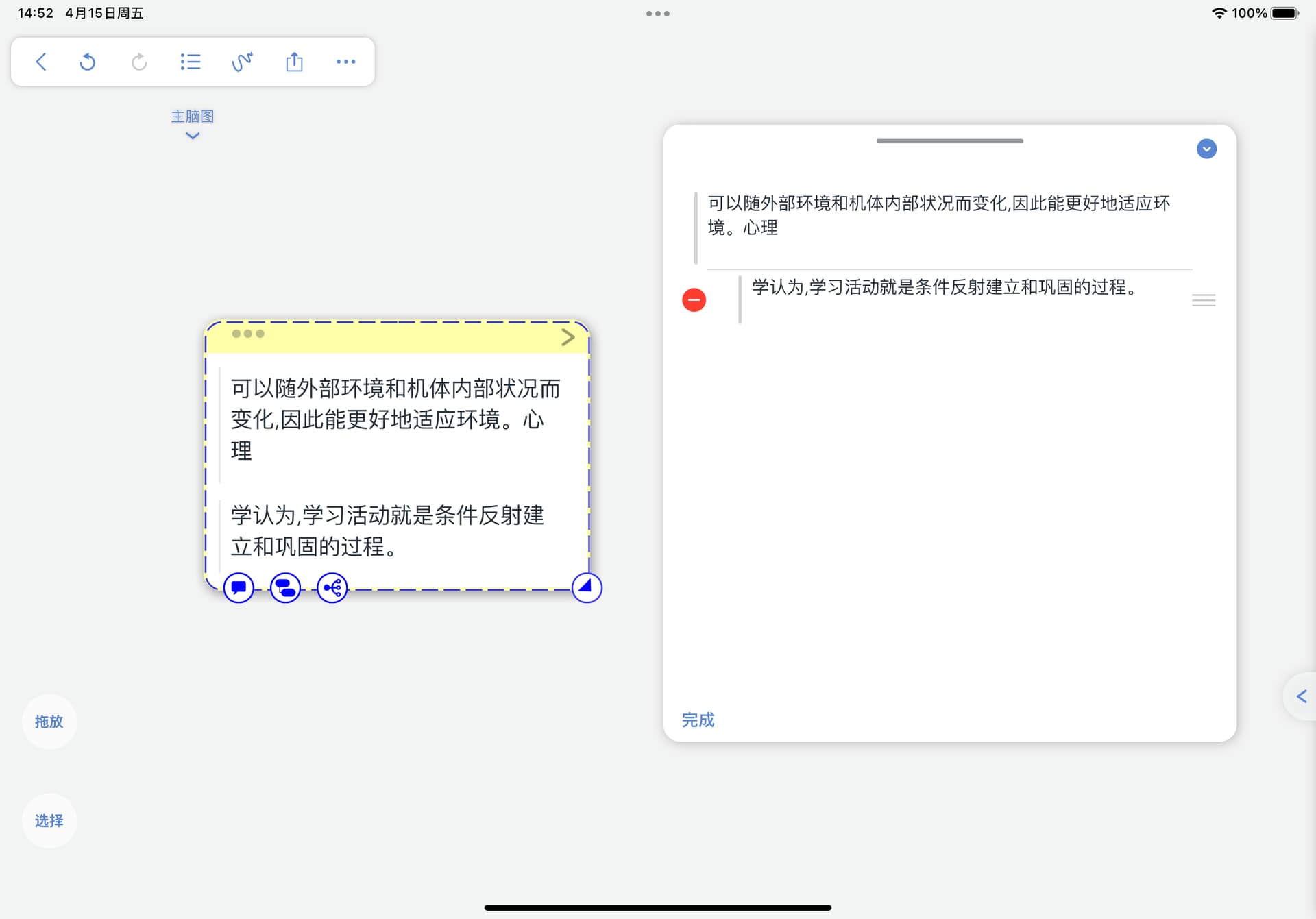Open the toolbar more options menu
Screen dimensions: 1316x919
tap(346, 62)
